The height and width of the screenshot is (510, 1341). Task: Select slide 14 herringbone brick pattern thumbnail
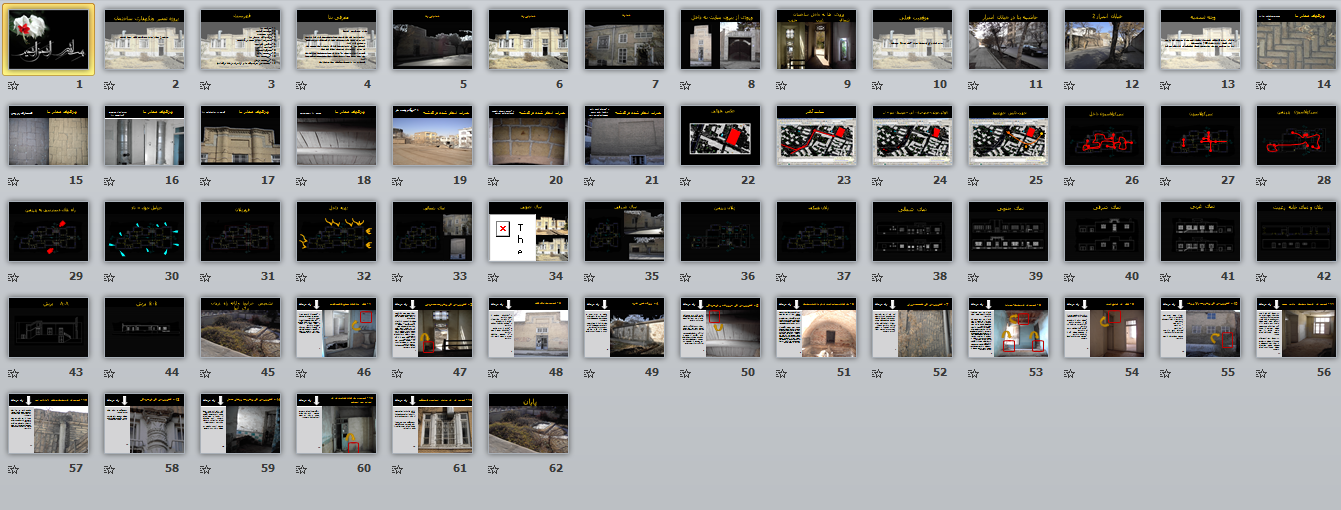click(x=1297, y=39)
